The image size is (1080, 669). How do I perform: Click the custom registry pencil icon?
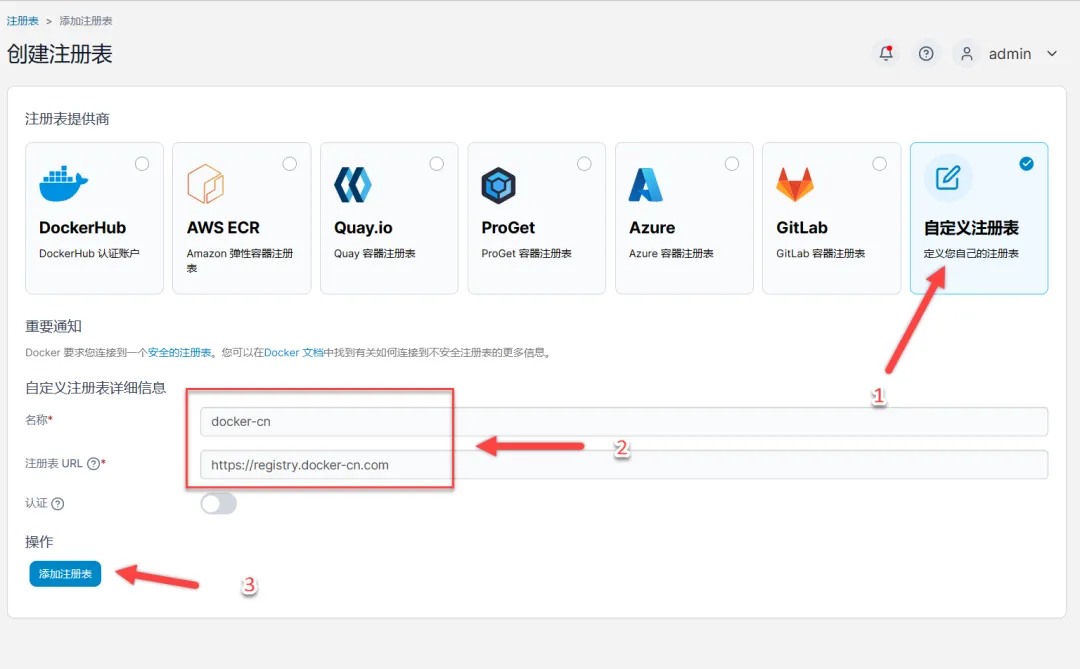click(947, 180)
